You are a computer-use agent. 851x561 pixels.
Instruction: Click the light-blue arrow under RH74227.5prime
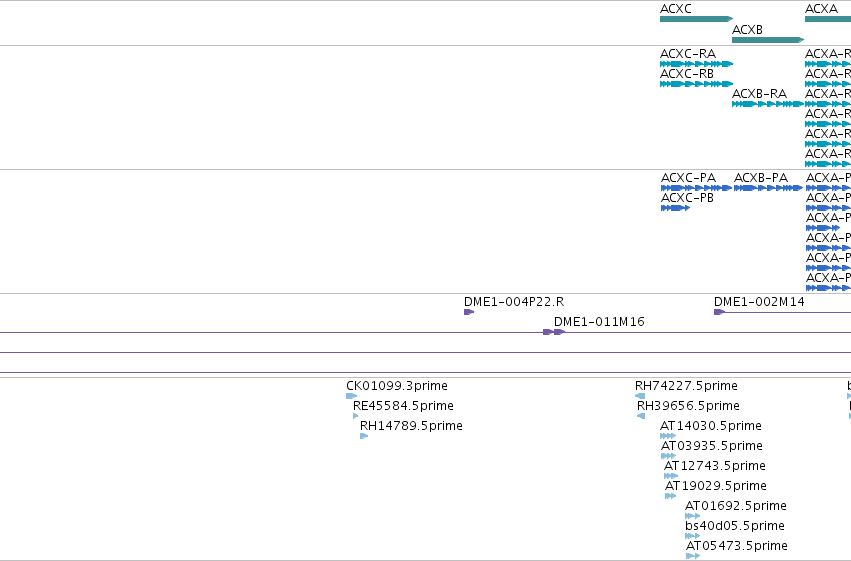pos(640,396)
